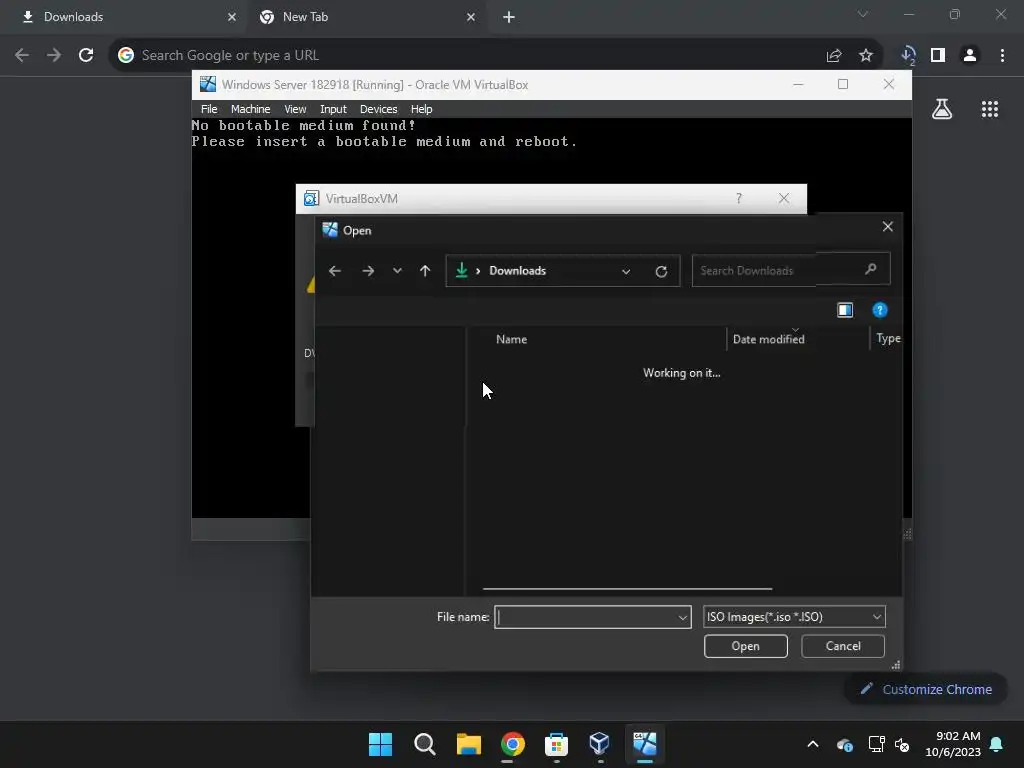Viewport: 1024px width, 768px height.
Task: Open the ISO Images file type dropdown
Action: (x=794, y=617)
